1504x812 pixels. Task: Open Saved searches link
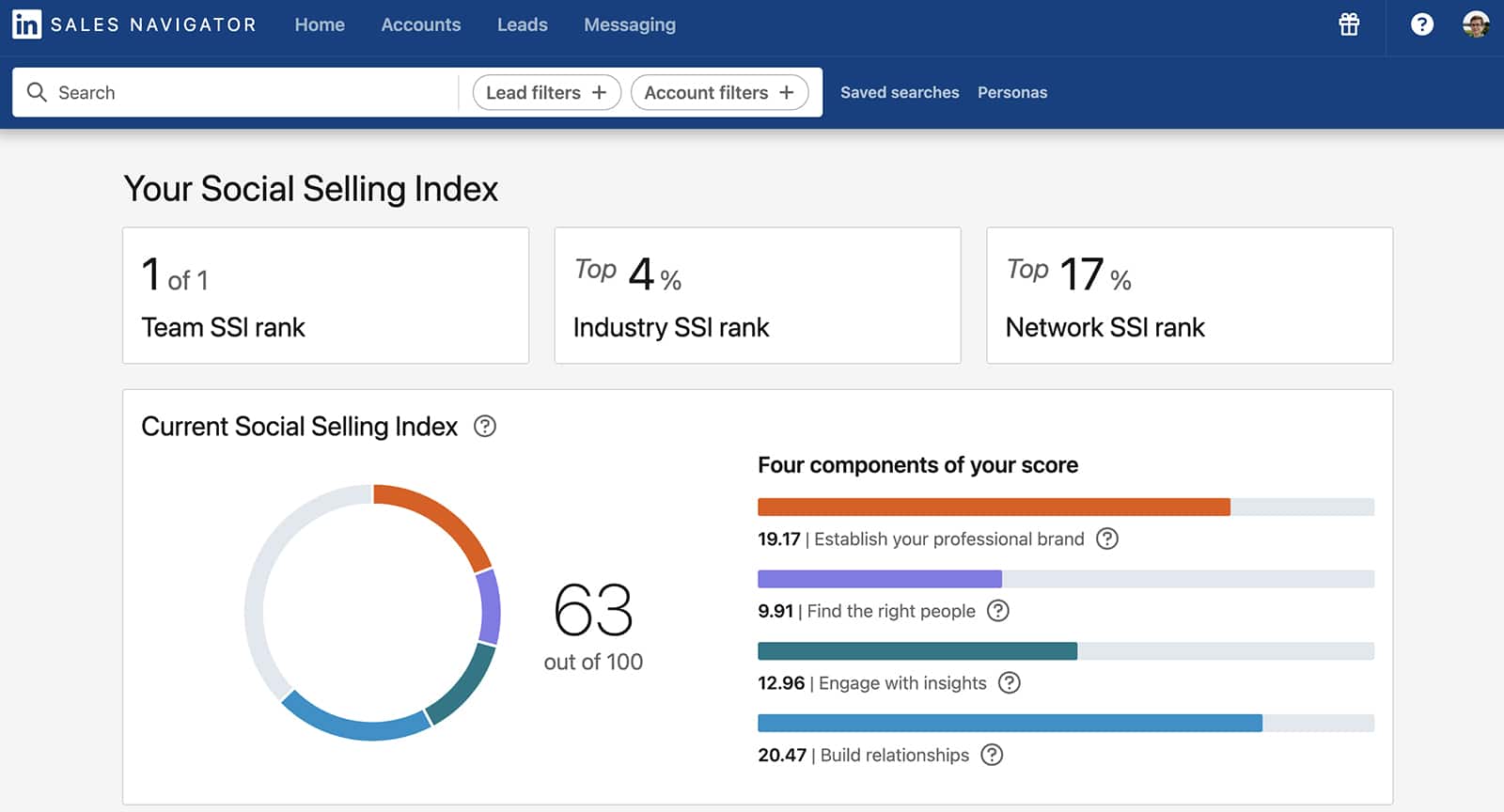[x=900, y=92]
